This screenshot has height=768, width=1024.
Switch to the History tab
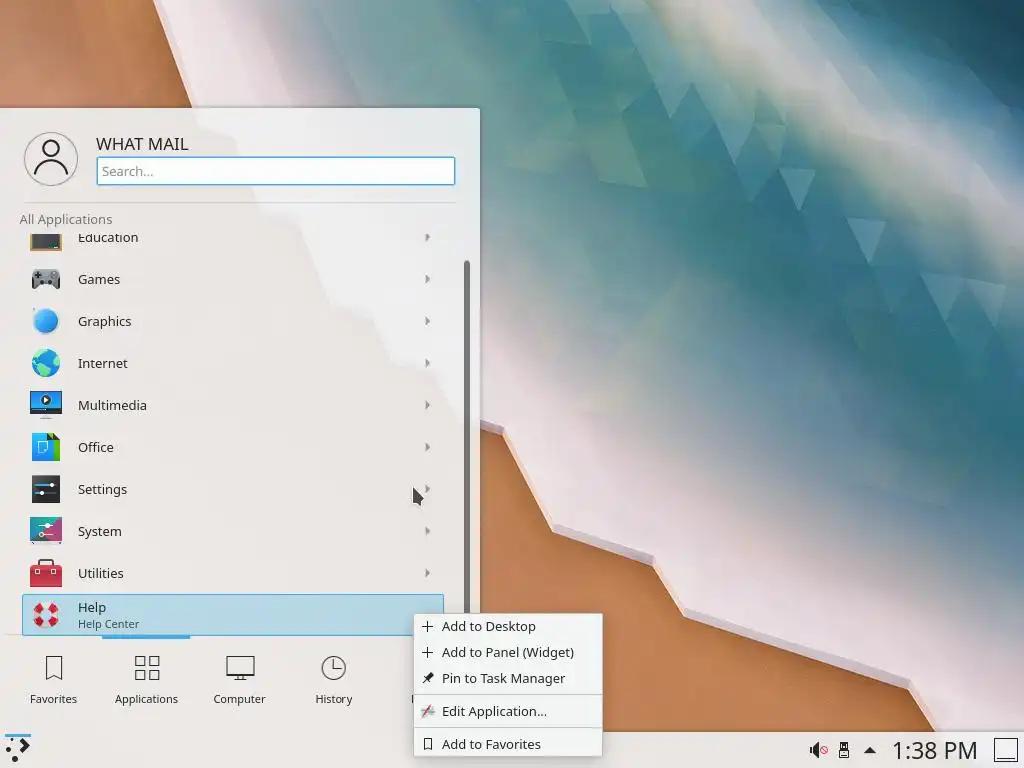tap(334, 680)
